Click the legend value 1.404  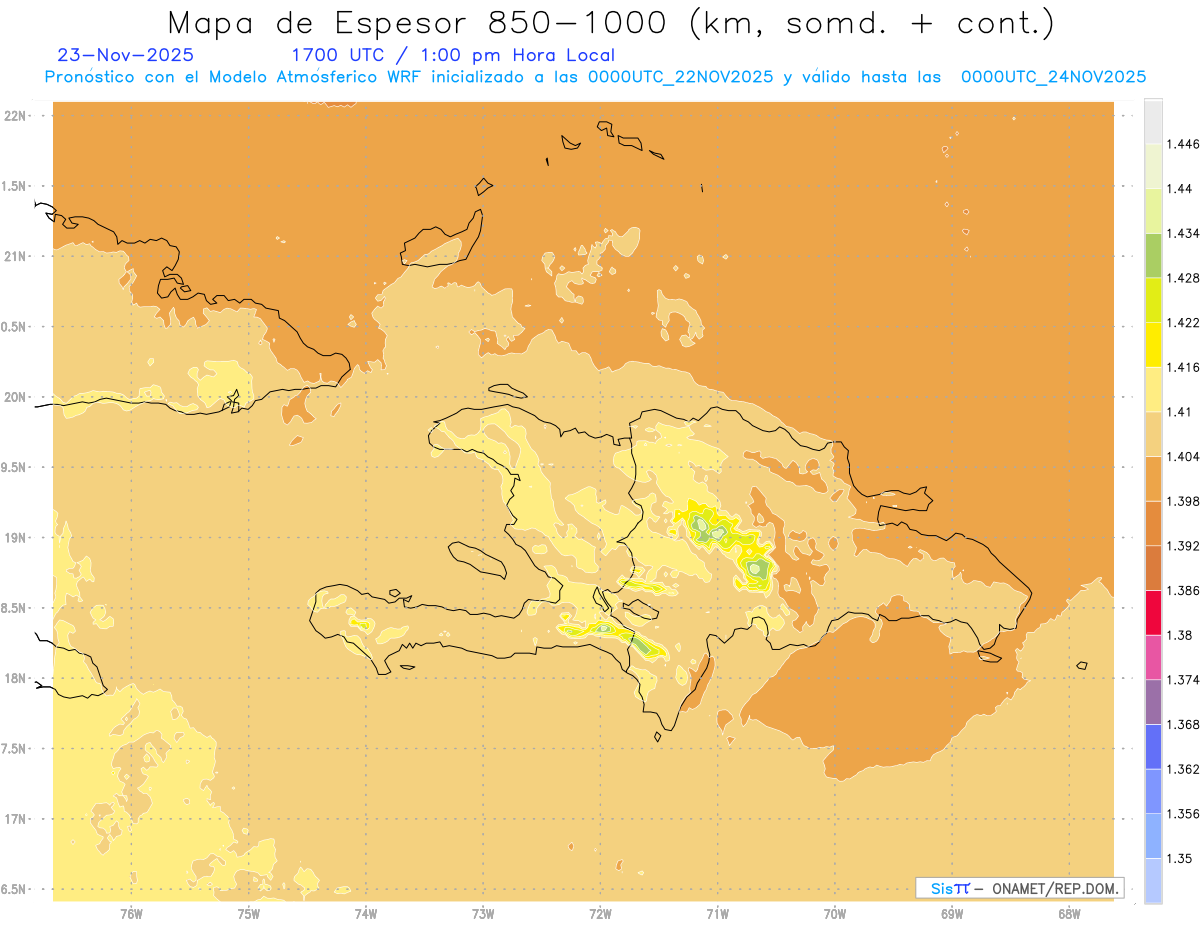pyautogui.click(x=1183, y=456)
